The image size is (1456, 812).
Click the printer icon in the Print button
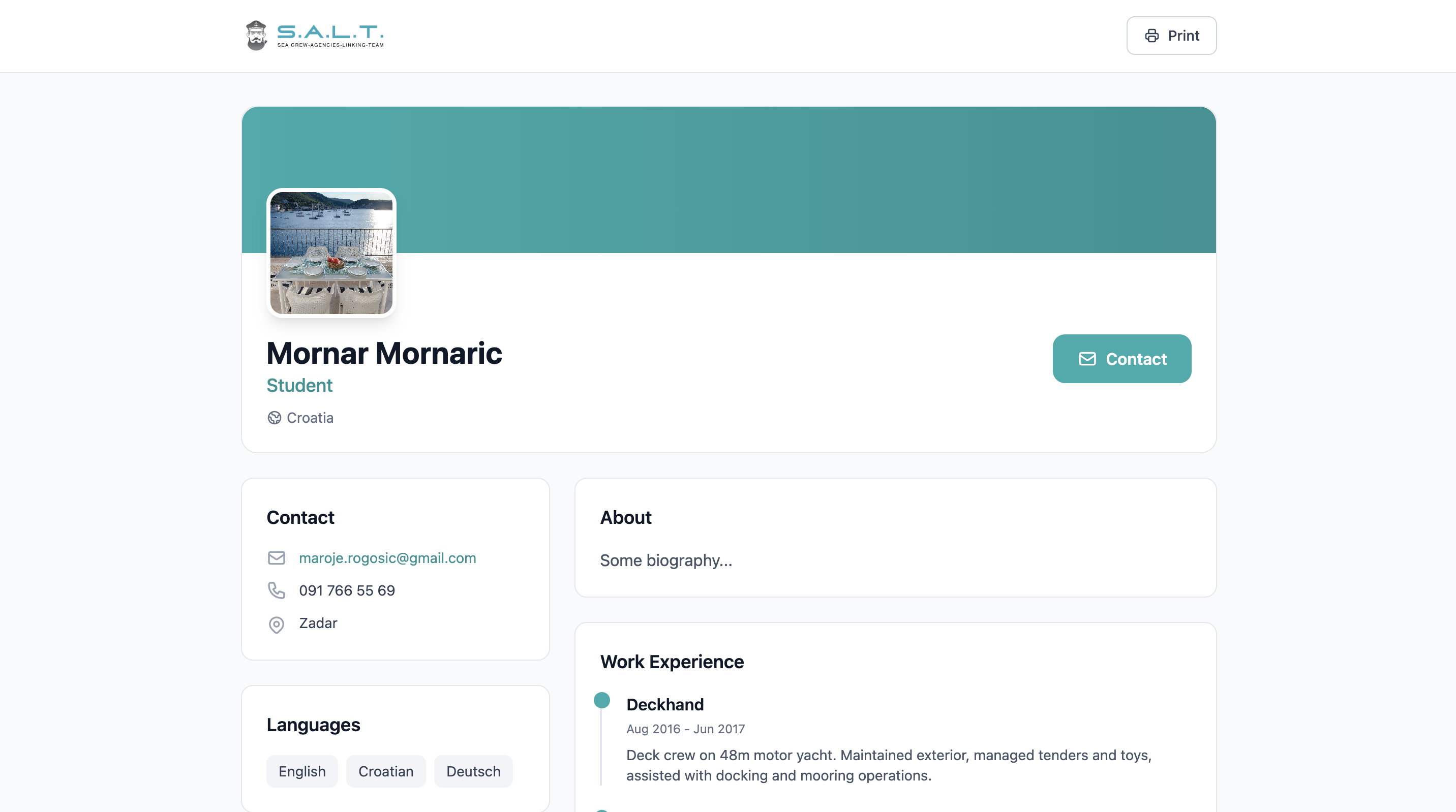[x=1152, y=36]
